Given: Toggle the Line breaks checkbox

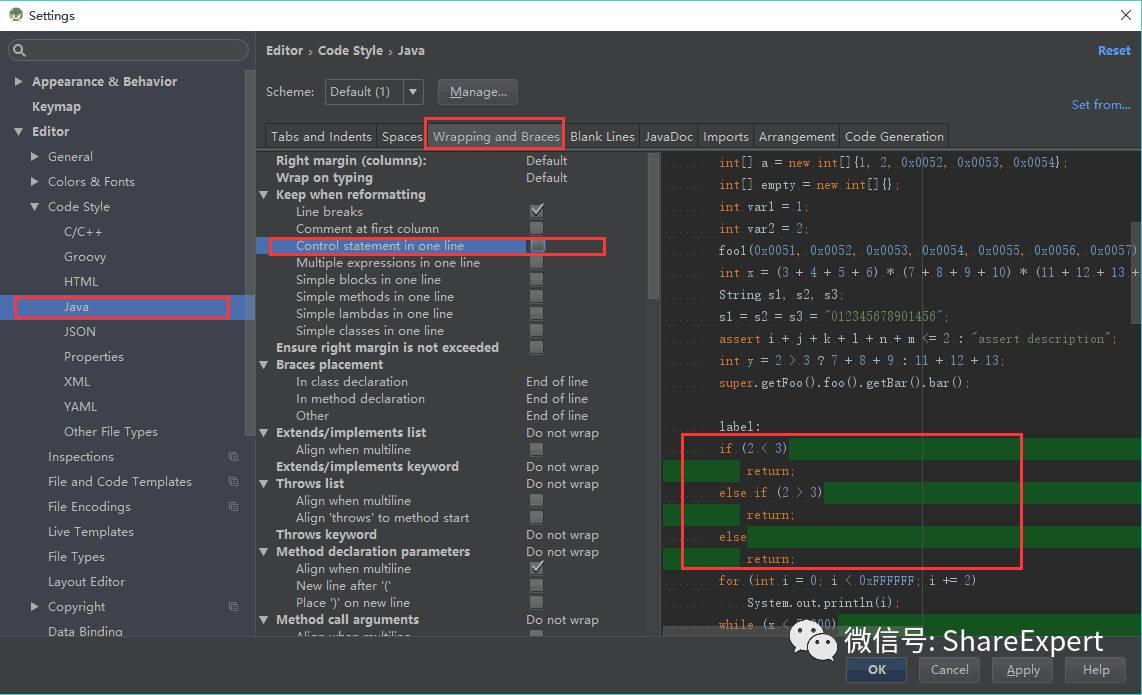Looking at the screenshot, I should tap(537, 211).
